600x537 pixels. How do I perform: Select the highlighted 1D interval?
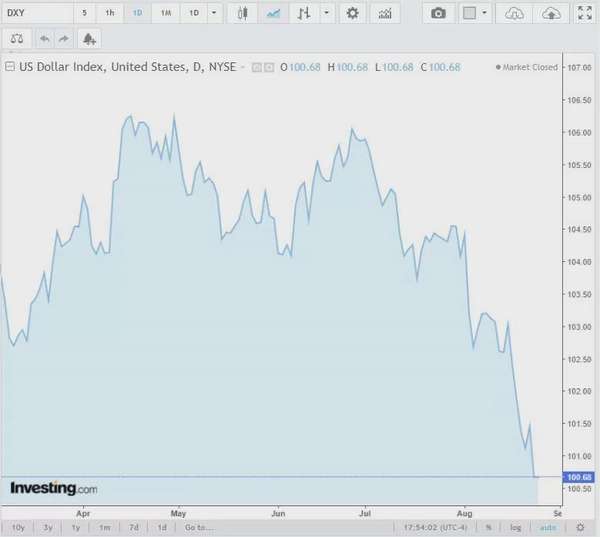point(137,13)
